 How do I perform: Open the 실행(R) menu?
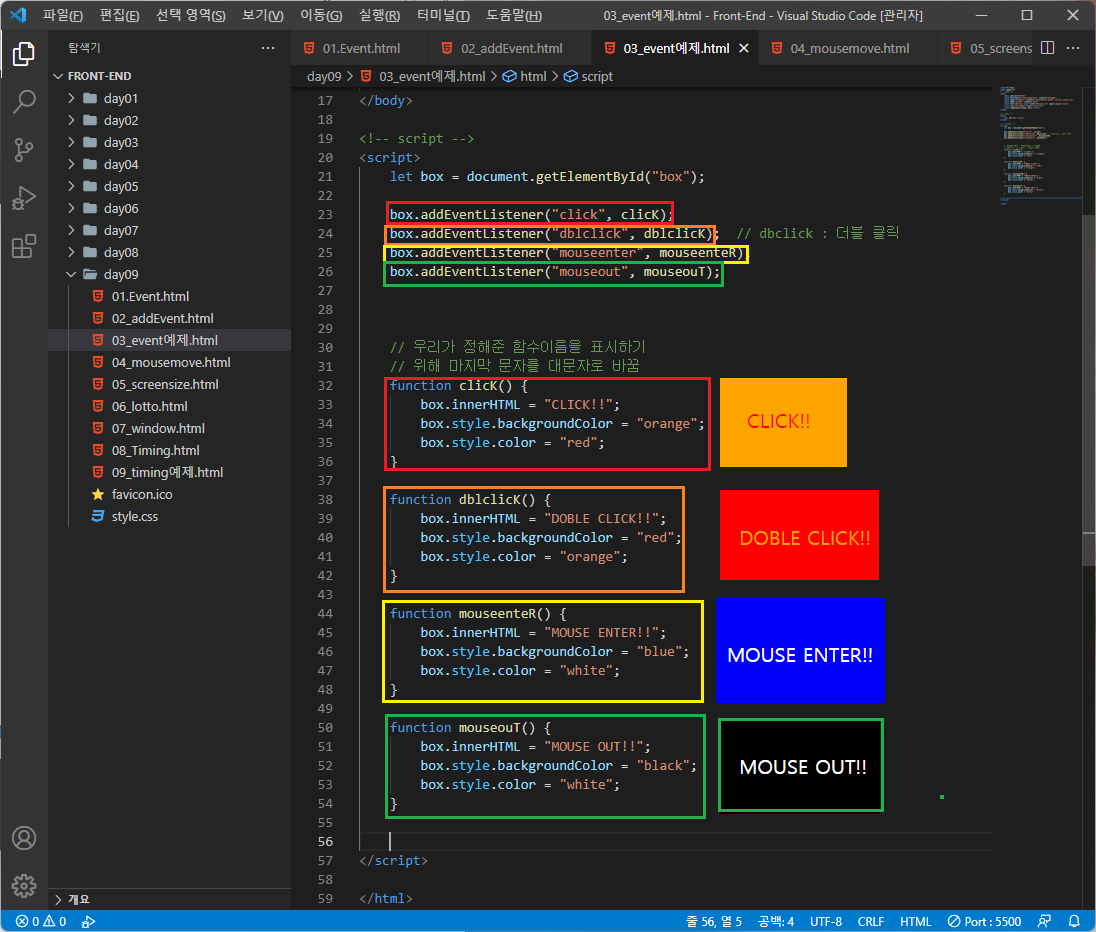380,15
